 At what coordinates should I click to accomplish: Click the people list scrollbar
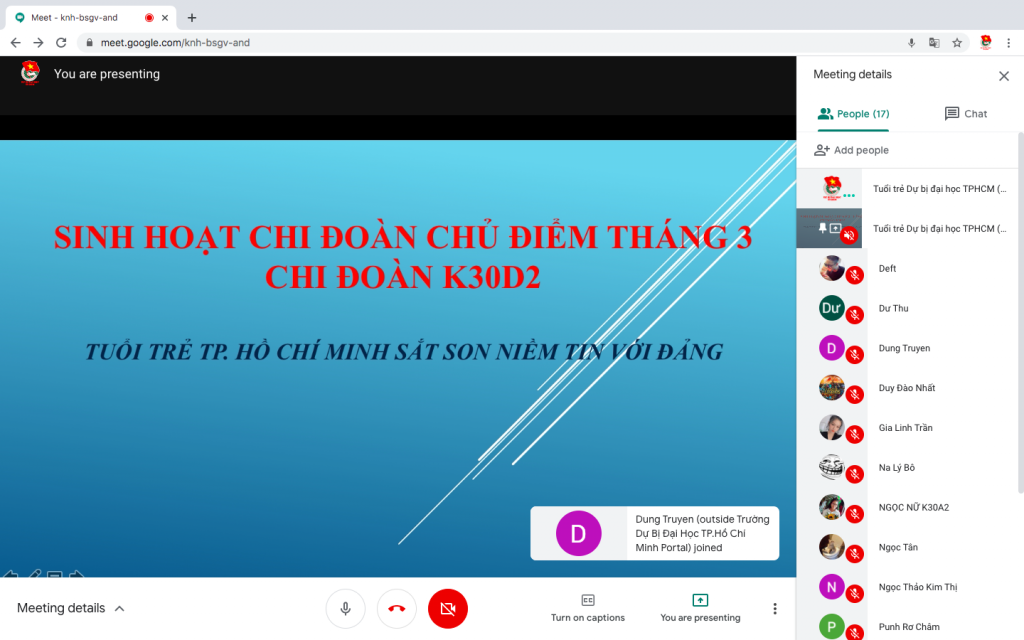1021,312
